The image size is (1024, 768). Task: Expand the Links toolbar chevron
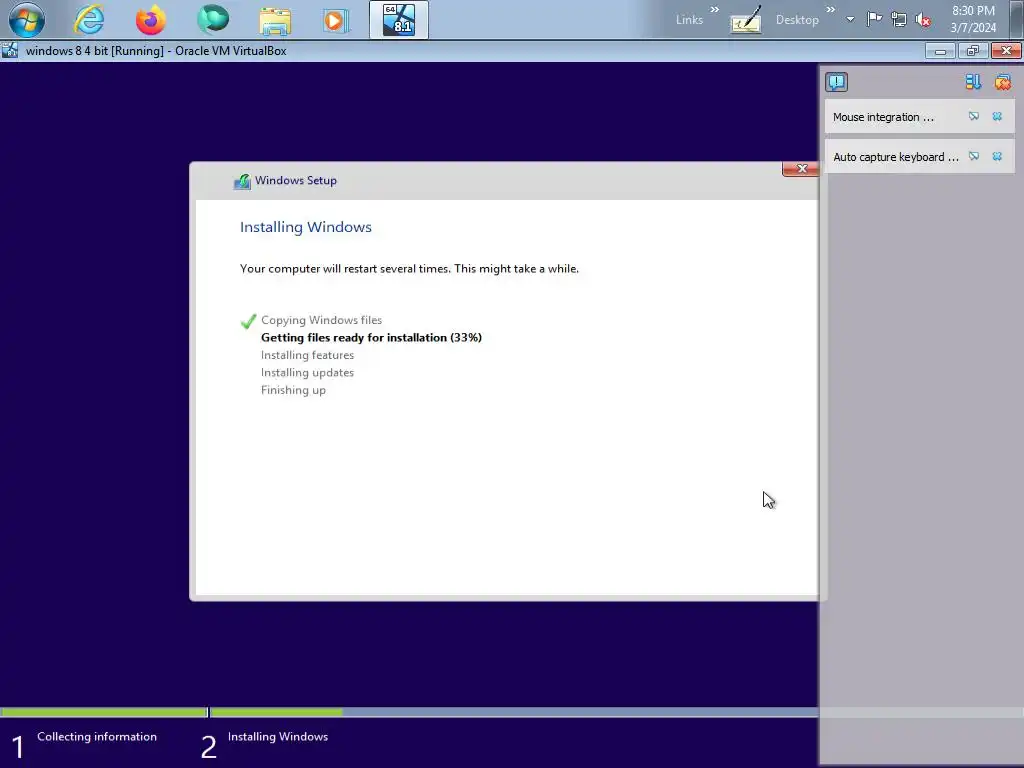(x=714, y=9)
